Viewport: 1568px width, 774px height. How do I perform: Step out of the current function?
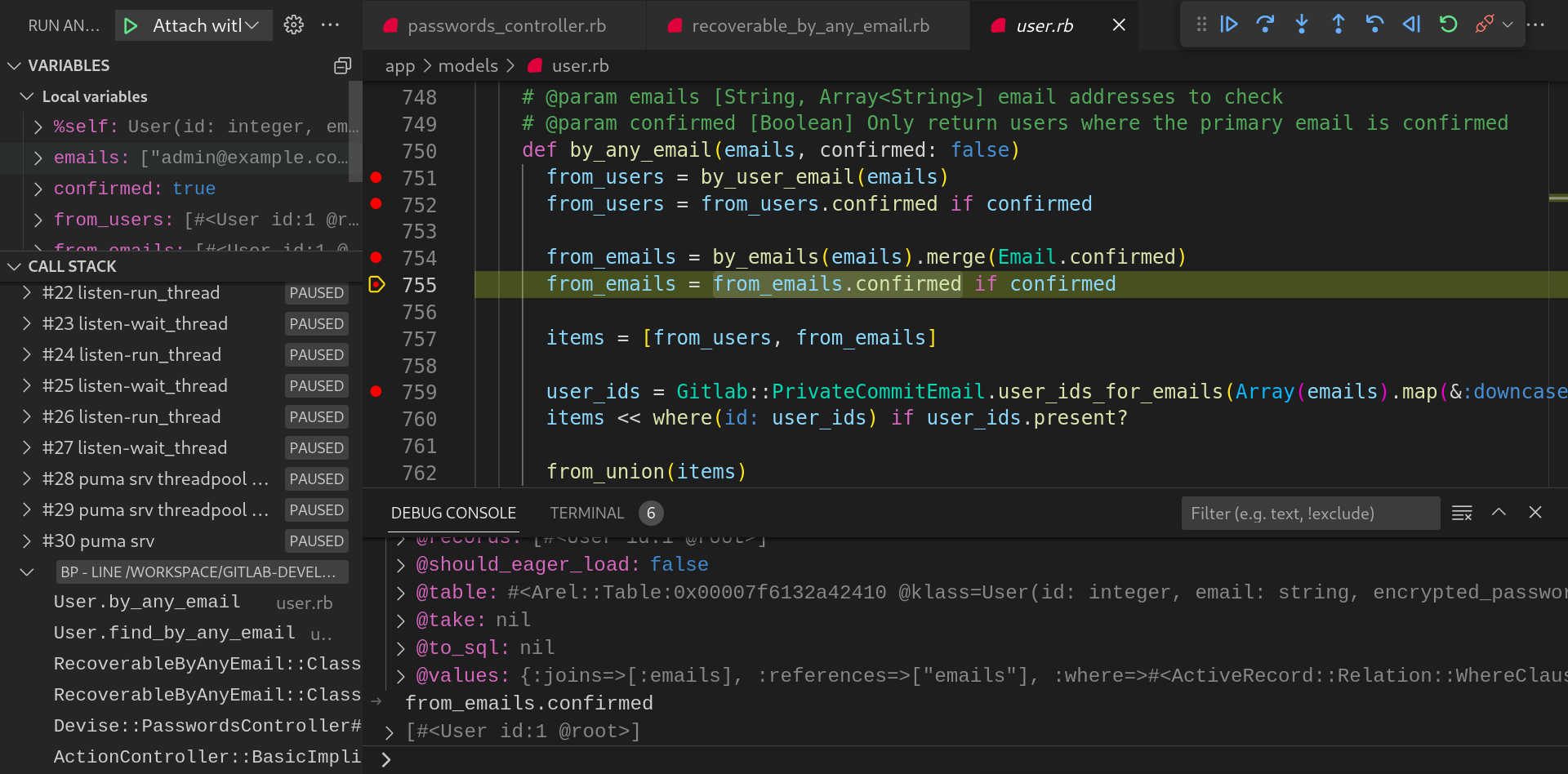tap(1339, 24)
